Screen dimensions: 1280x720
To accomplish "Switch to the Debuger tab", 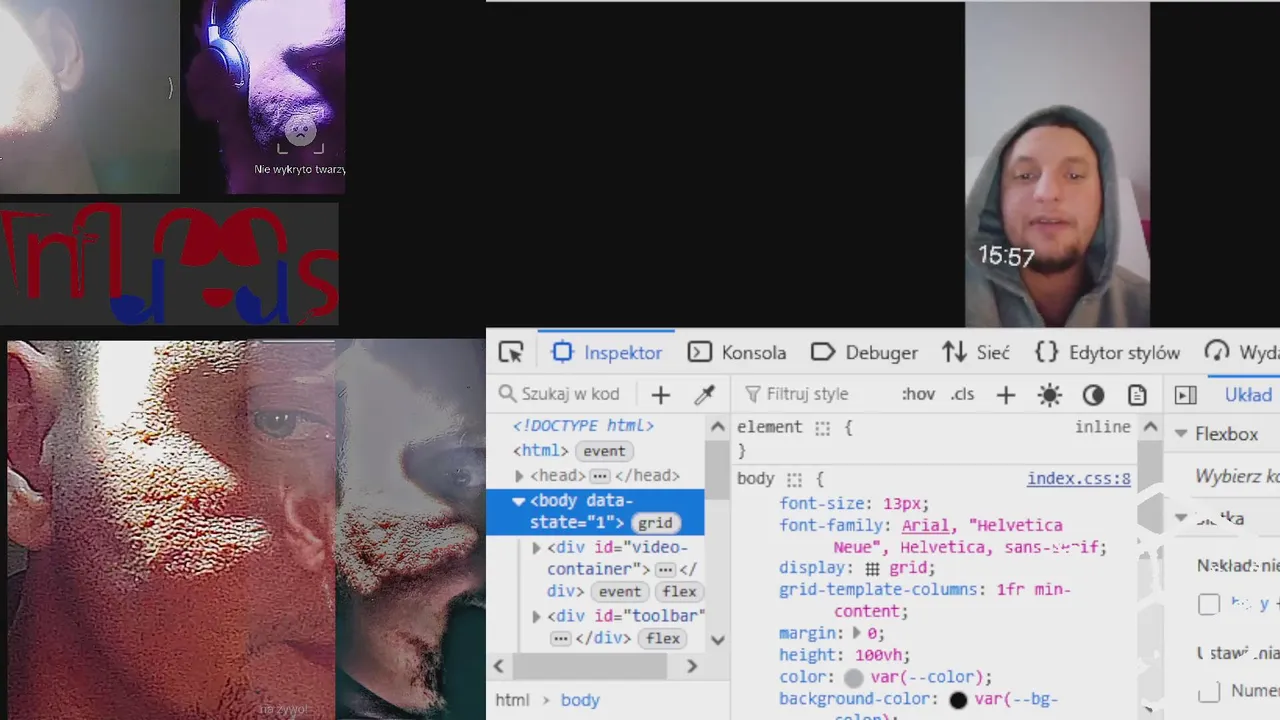I will pyautogui.click(x=864, y=352).
